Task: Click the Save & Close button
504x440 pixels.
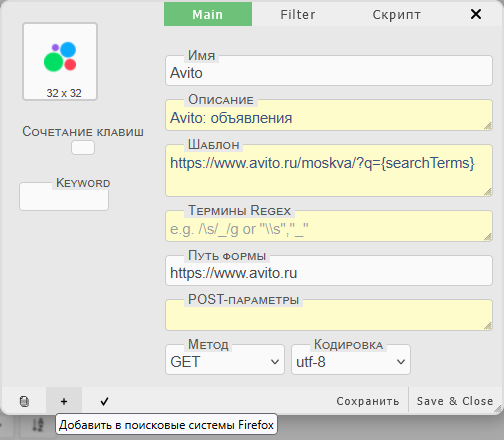Action: click(x=455, y=401)
